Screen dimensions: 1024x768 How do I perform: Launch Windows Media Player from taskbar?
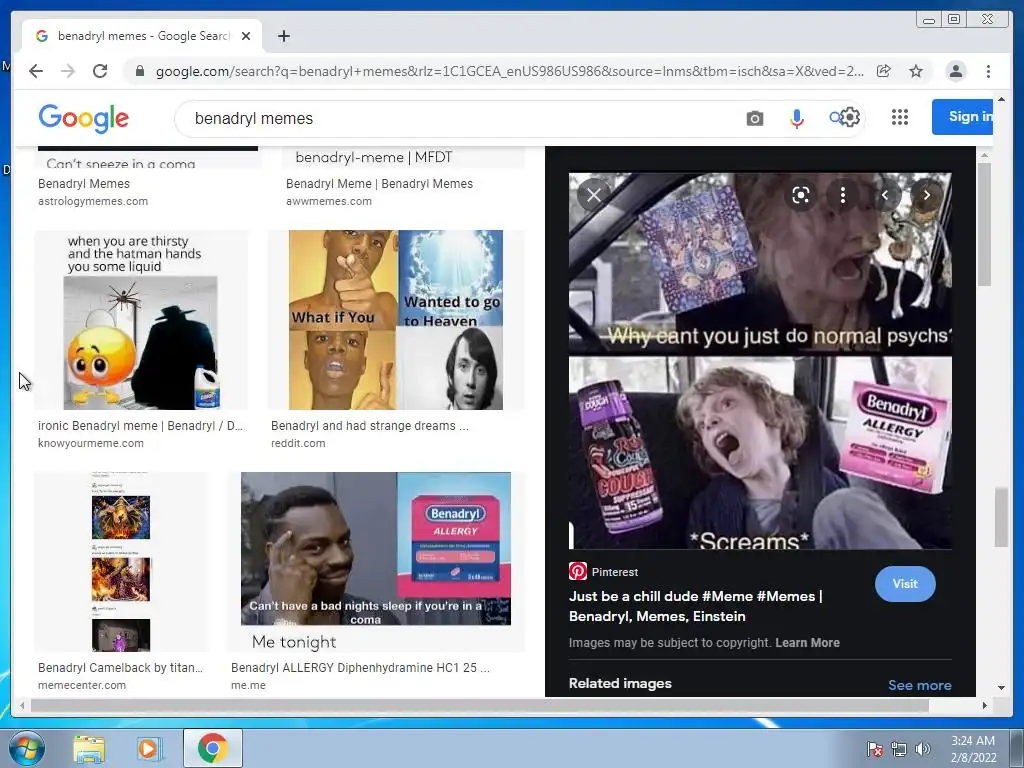click(148, 749)
